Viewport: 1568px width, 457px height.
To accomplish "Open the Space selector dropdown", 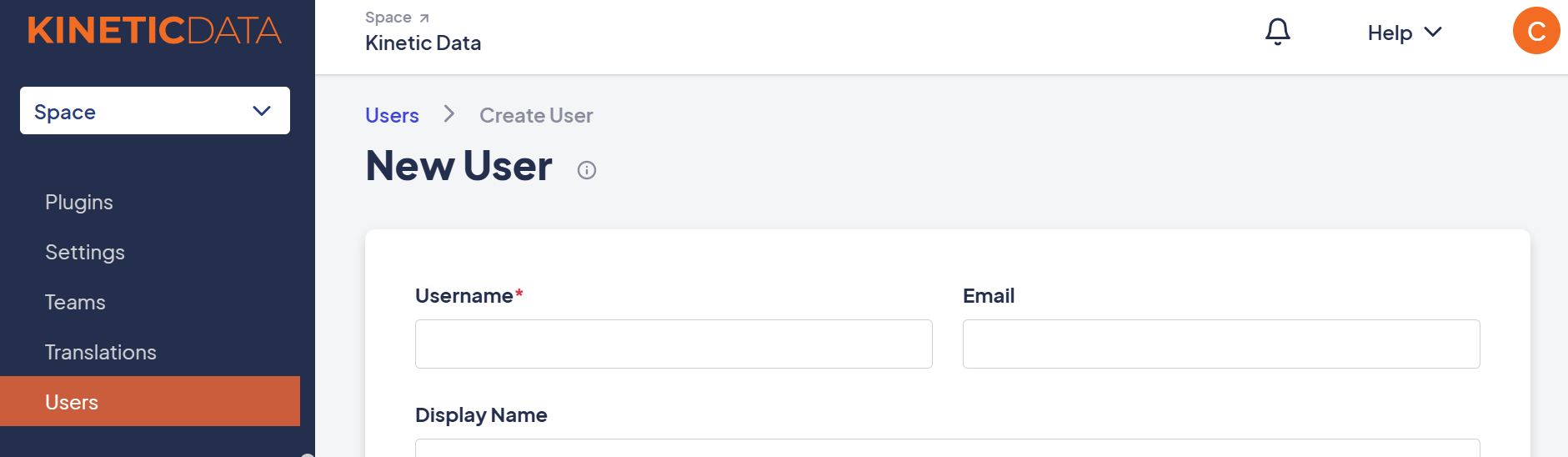I will (155, 111).
